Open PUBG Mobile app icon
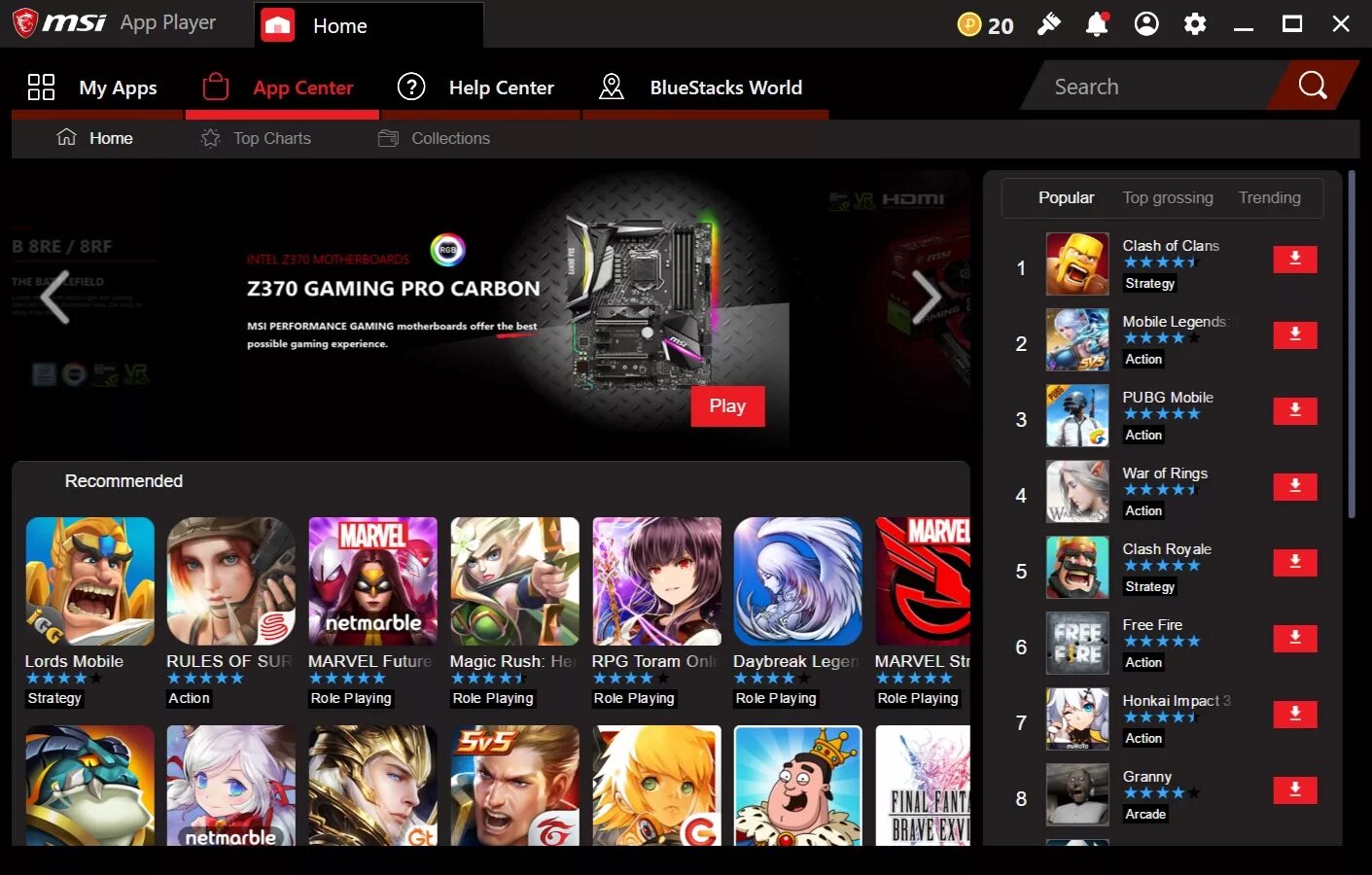 1077,415
